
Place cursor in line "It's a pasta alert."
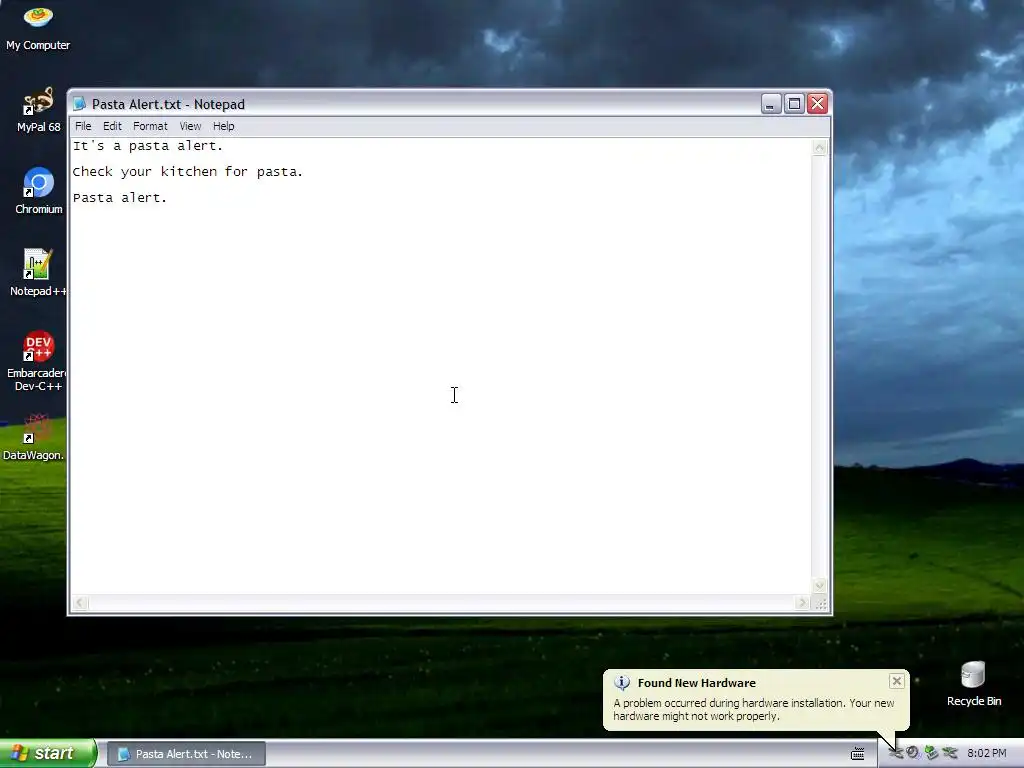tap(148, 146)
